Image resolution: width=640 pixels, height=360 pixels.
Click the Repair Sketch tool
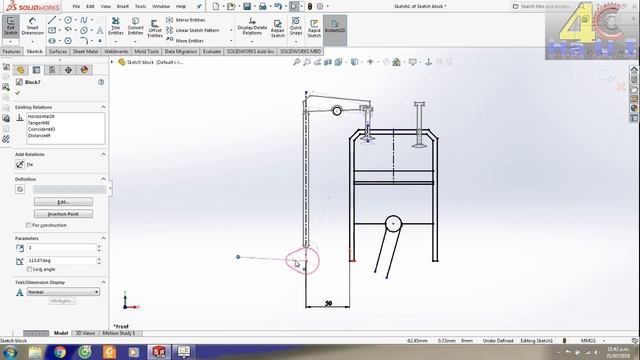(278, 29)
